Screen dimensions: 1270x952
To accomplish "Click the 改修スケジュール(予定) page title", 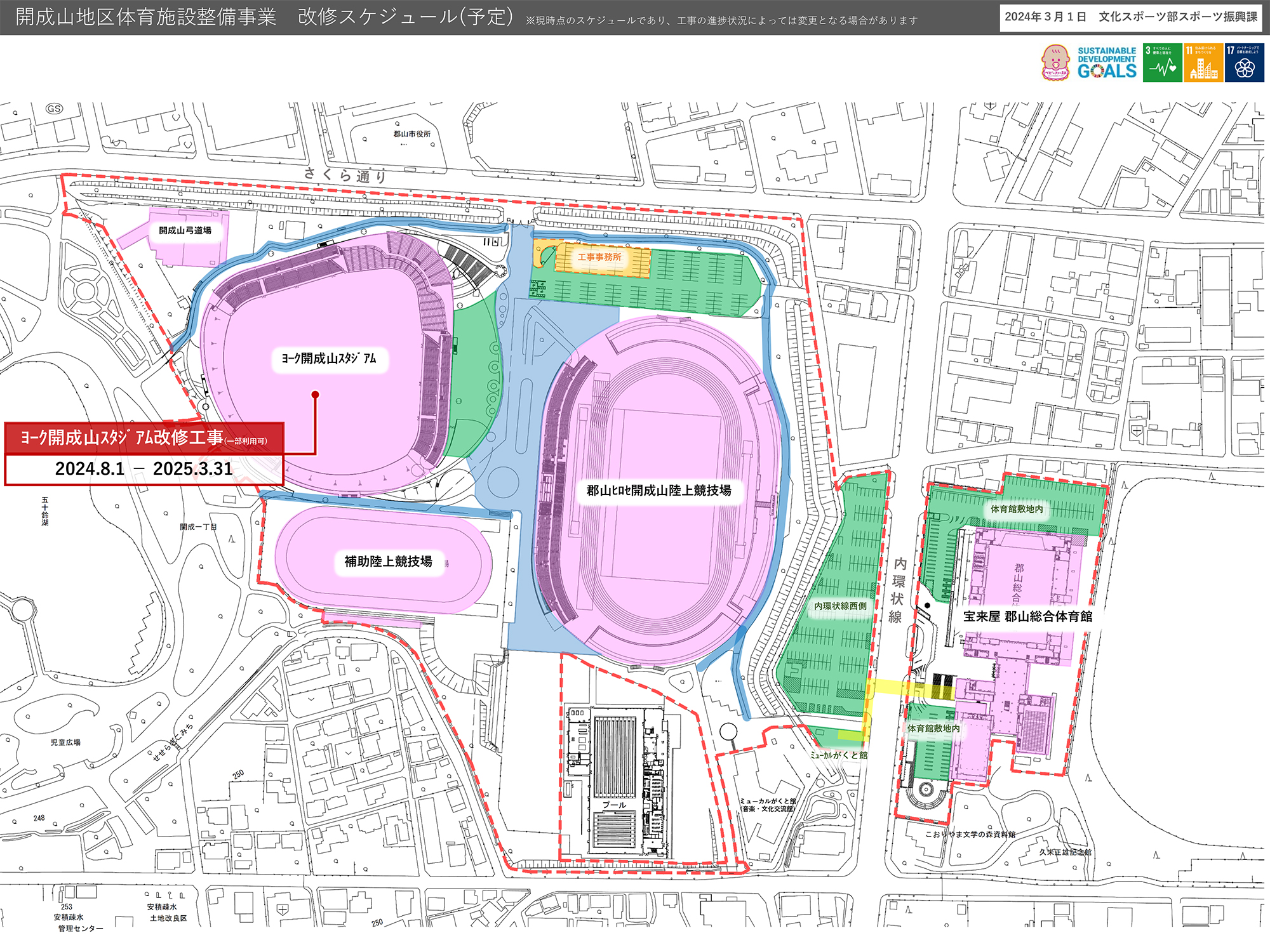I will pos(406,17).
